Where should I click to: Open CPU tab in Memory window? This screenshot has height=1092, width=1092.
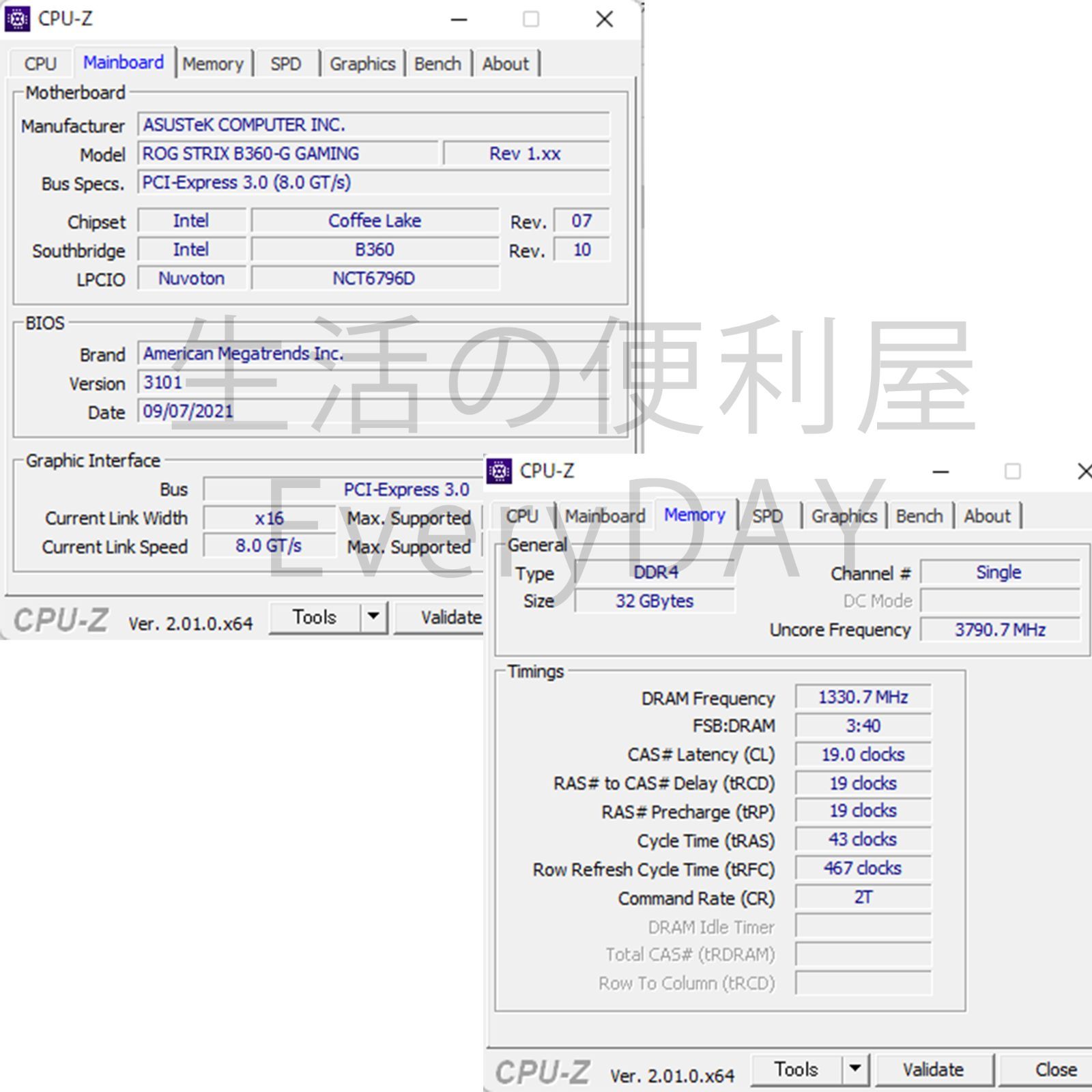(x=522, y=516)
